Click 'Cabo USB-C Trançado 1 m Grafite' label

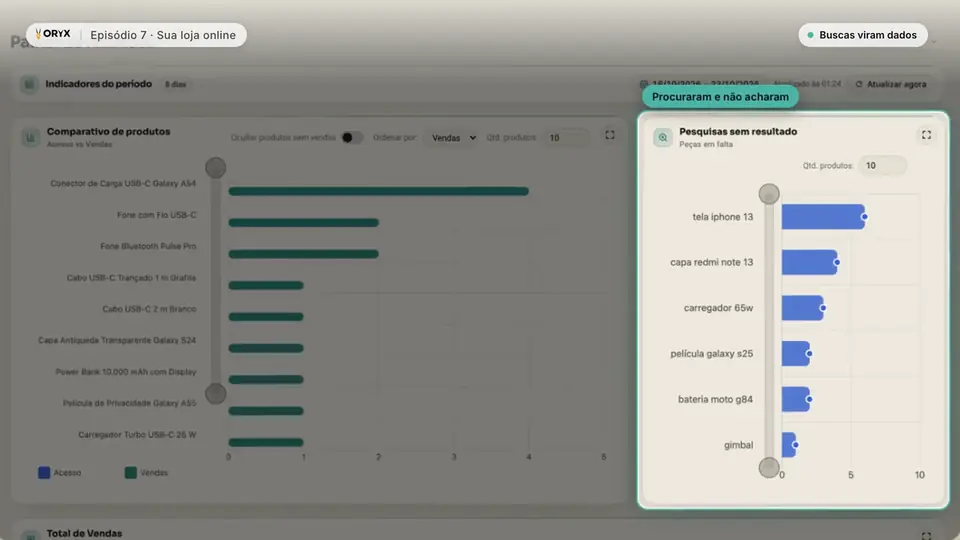131,278
